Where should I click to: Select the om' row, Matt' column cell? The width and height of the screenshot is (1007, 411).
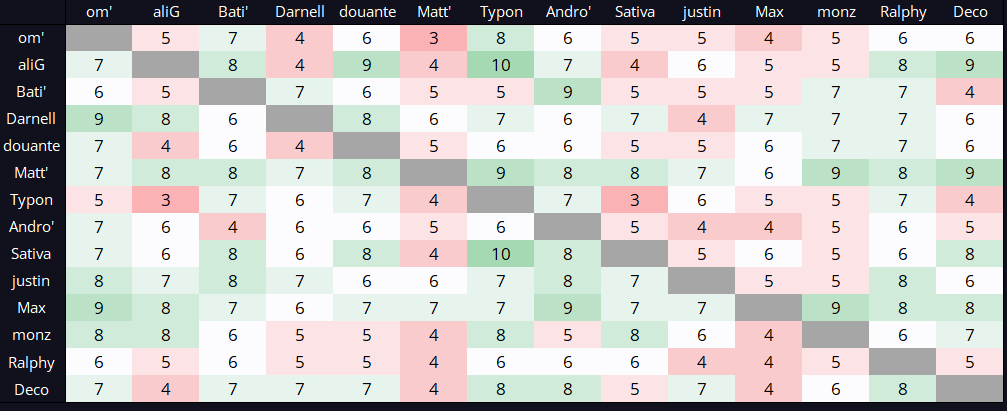click(433, 38)
